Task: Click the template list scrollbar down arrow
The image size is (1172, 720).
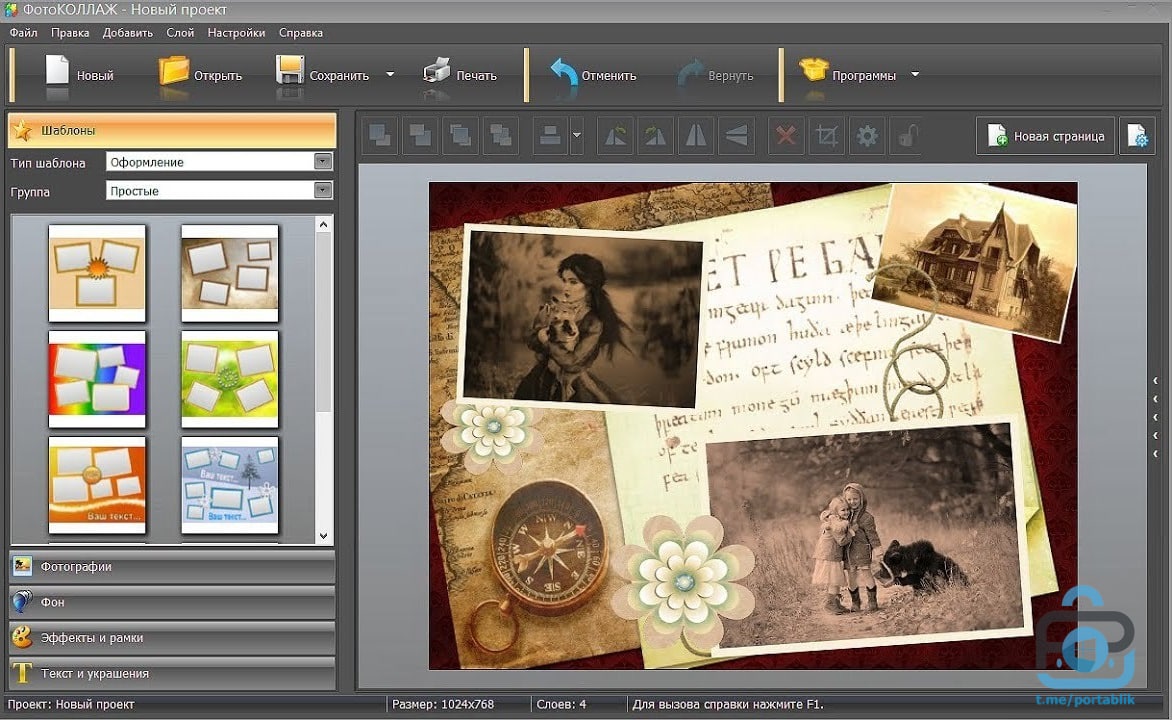Action: pos(323,536)
